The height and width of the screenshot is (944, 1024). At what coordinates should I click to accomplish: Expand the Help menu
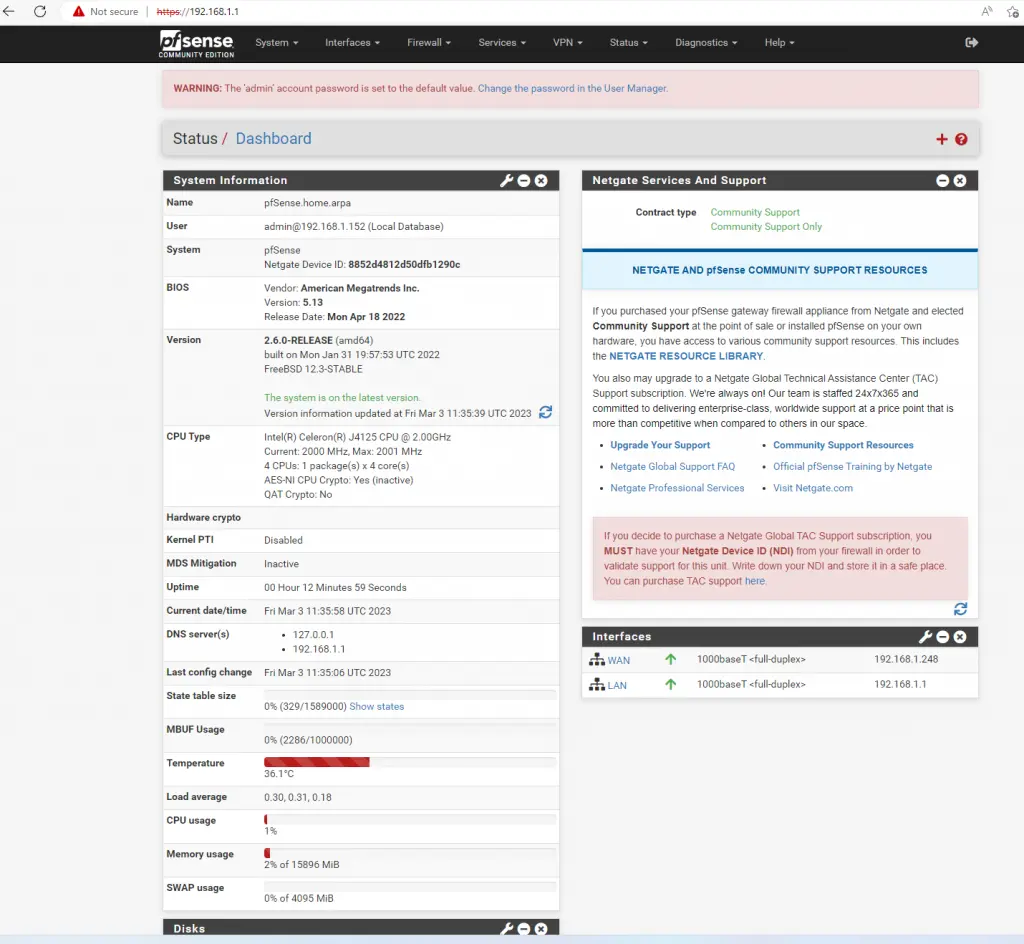[780, 42]
